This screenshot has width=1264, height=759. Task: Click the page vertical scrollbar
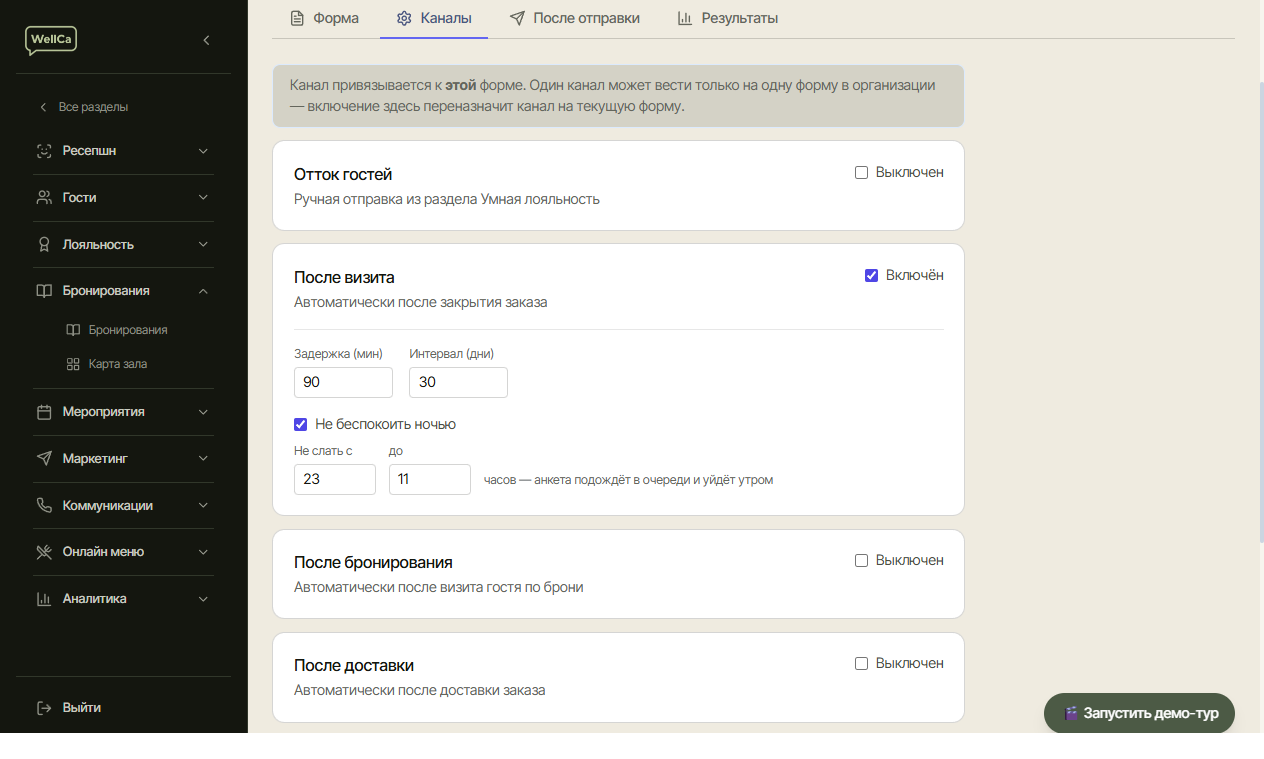(1260, 310)
